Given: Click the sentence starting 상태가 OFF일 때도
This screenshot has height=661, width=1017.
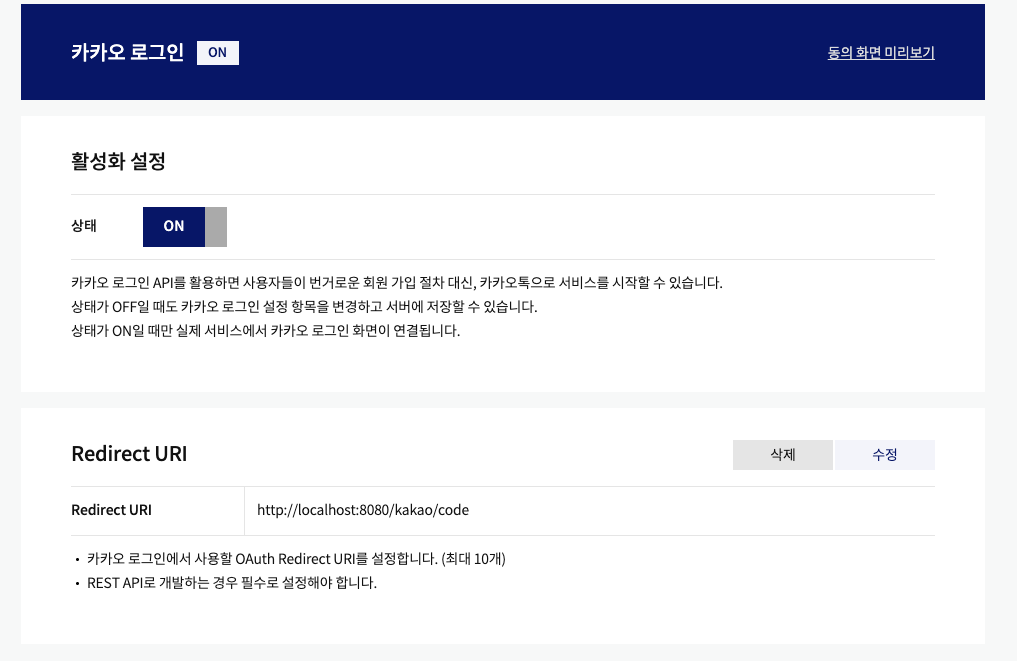Looking at the screenshot, I should (304, 307).
